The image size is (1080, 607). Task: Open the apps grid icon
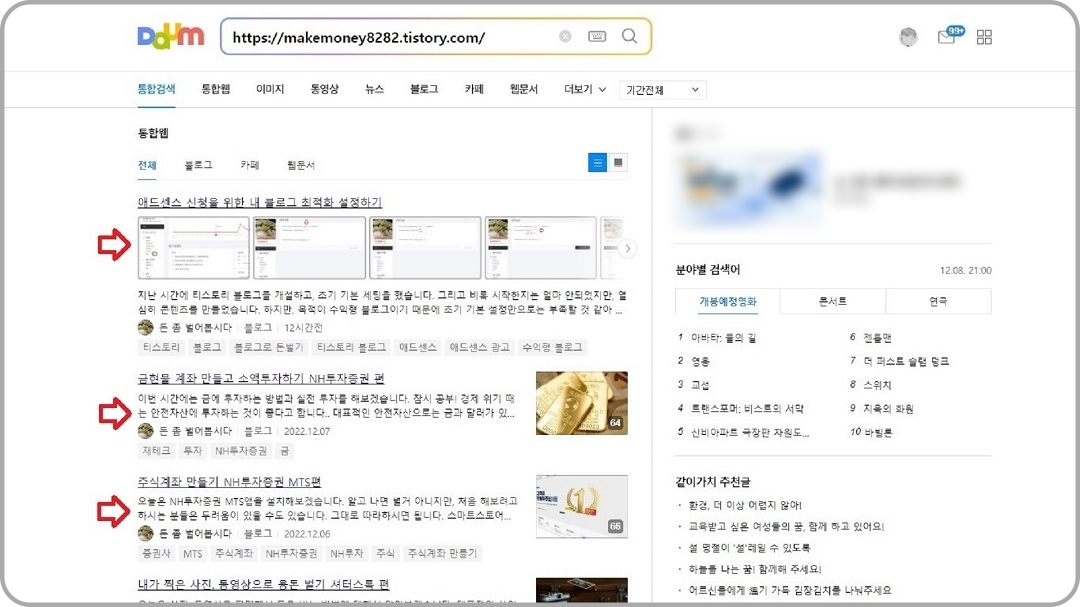pyautogui.click(x=984, y=36)
